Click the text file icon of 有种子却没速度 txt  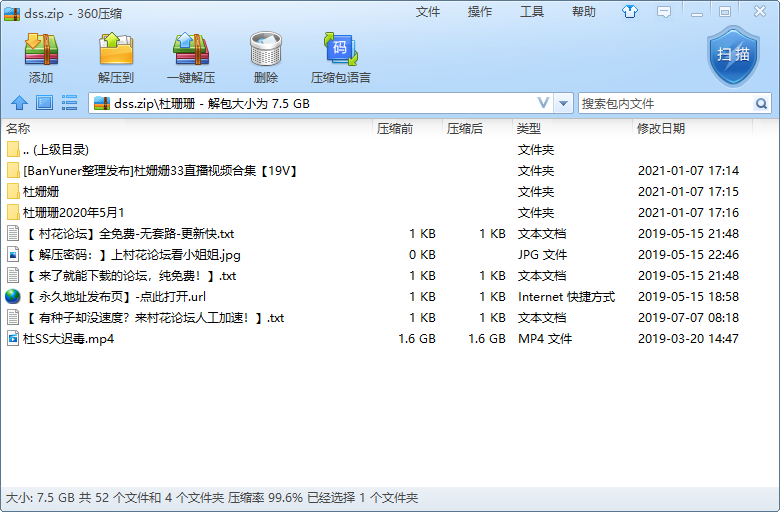[x=13, y=317]
